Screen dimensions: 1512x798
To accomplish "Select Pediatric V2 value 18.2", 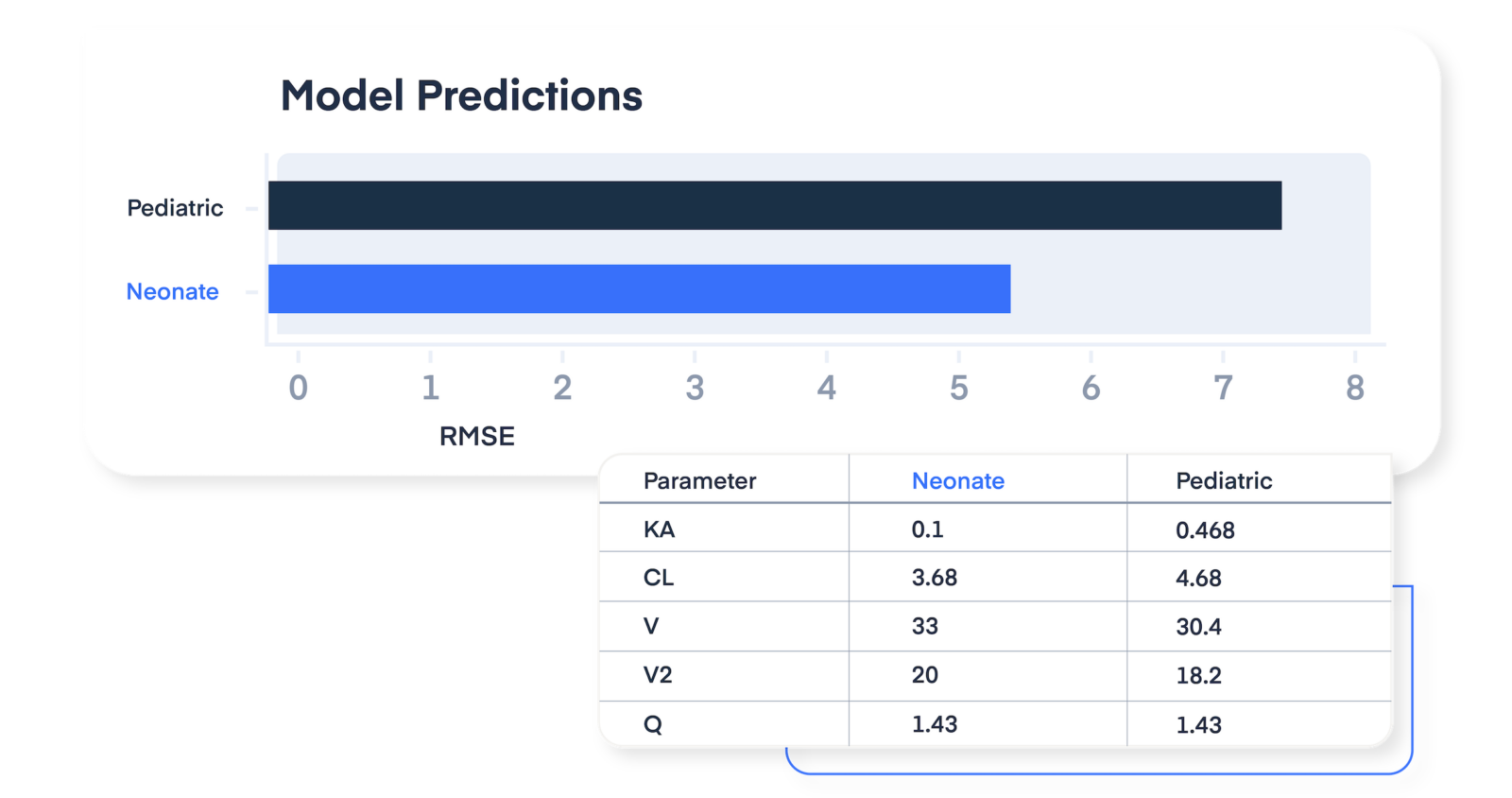I will 1198,676.
